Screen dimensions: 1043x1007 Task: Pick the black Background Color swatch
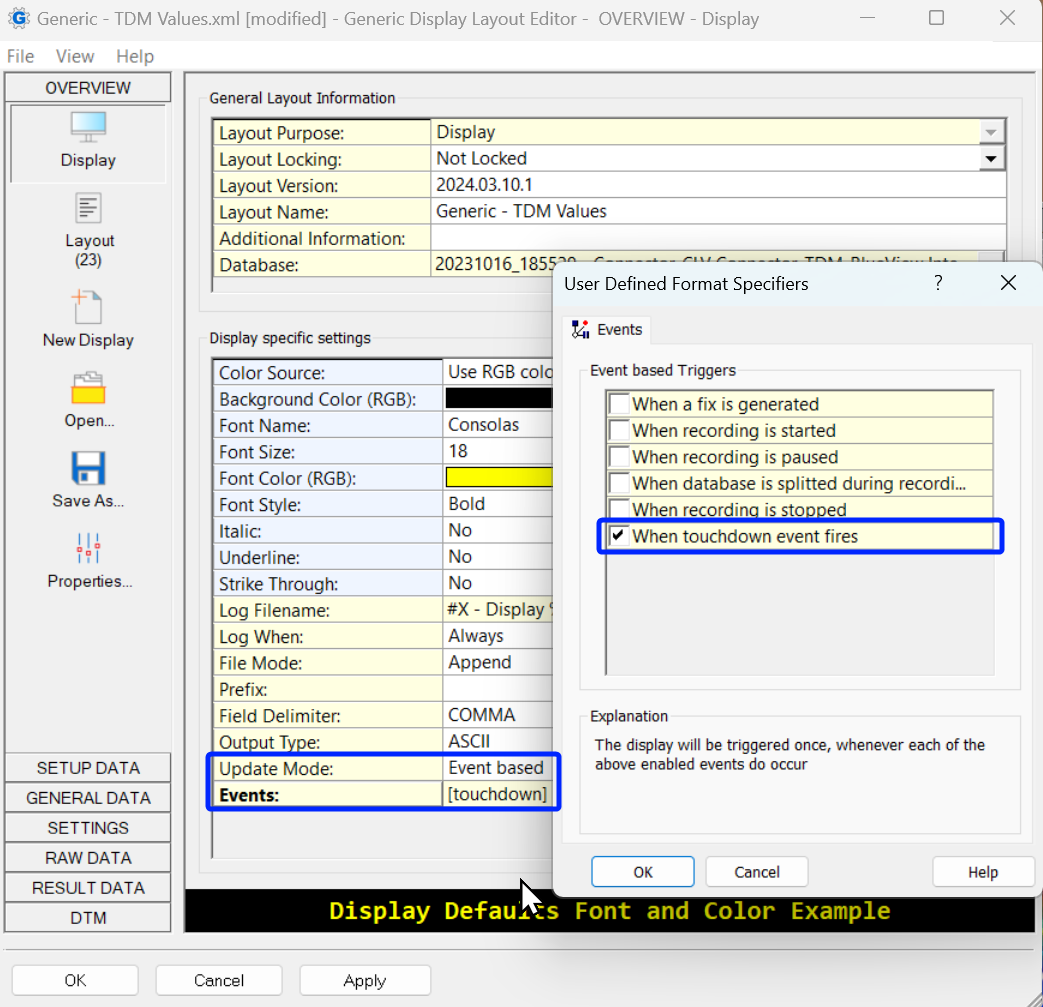pos(499,398)
